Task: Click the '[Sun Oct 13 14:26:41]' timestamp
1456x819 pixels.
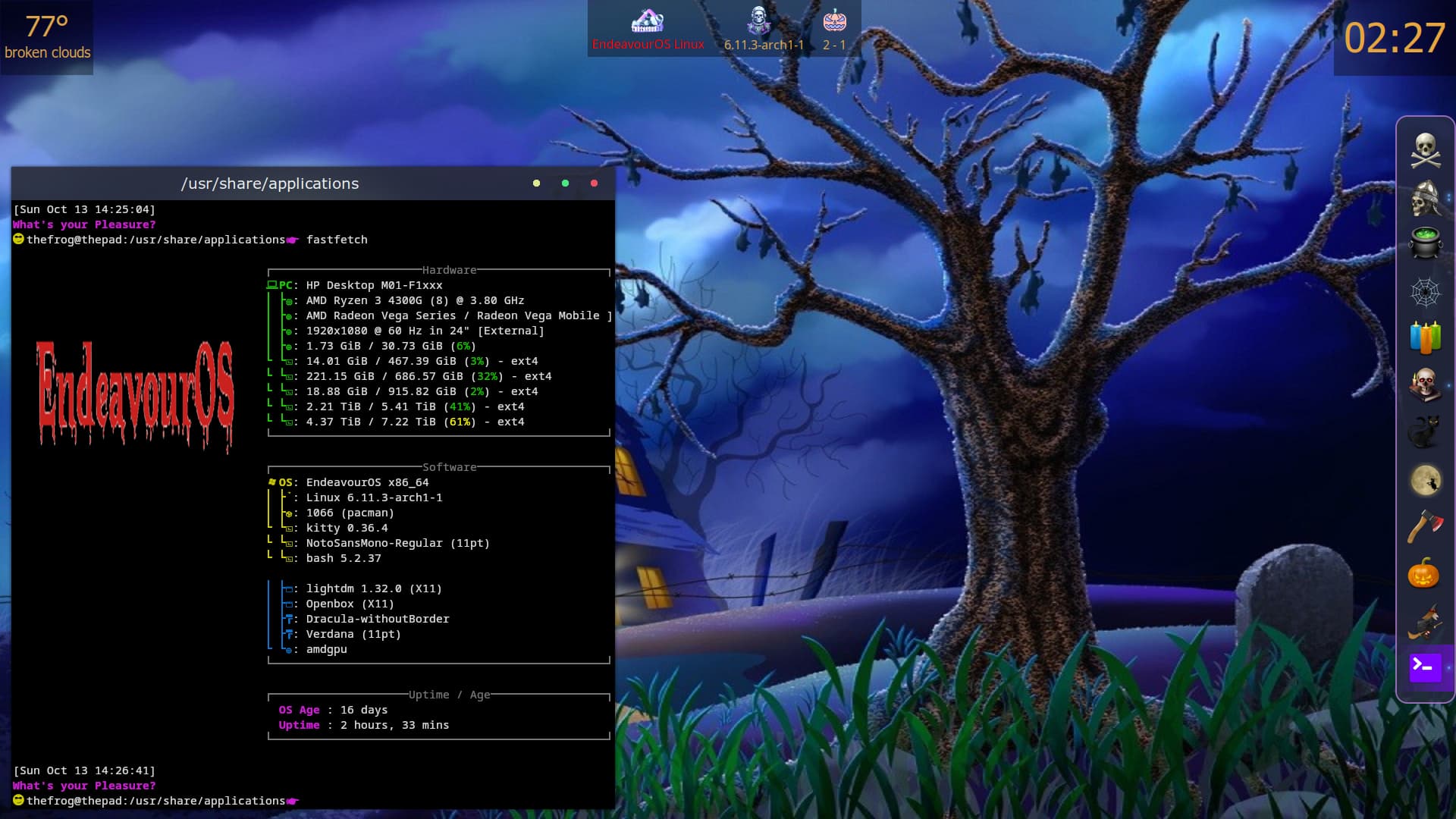Action: coord(84,770)
